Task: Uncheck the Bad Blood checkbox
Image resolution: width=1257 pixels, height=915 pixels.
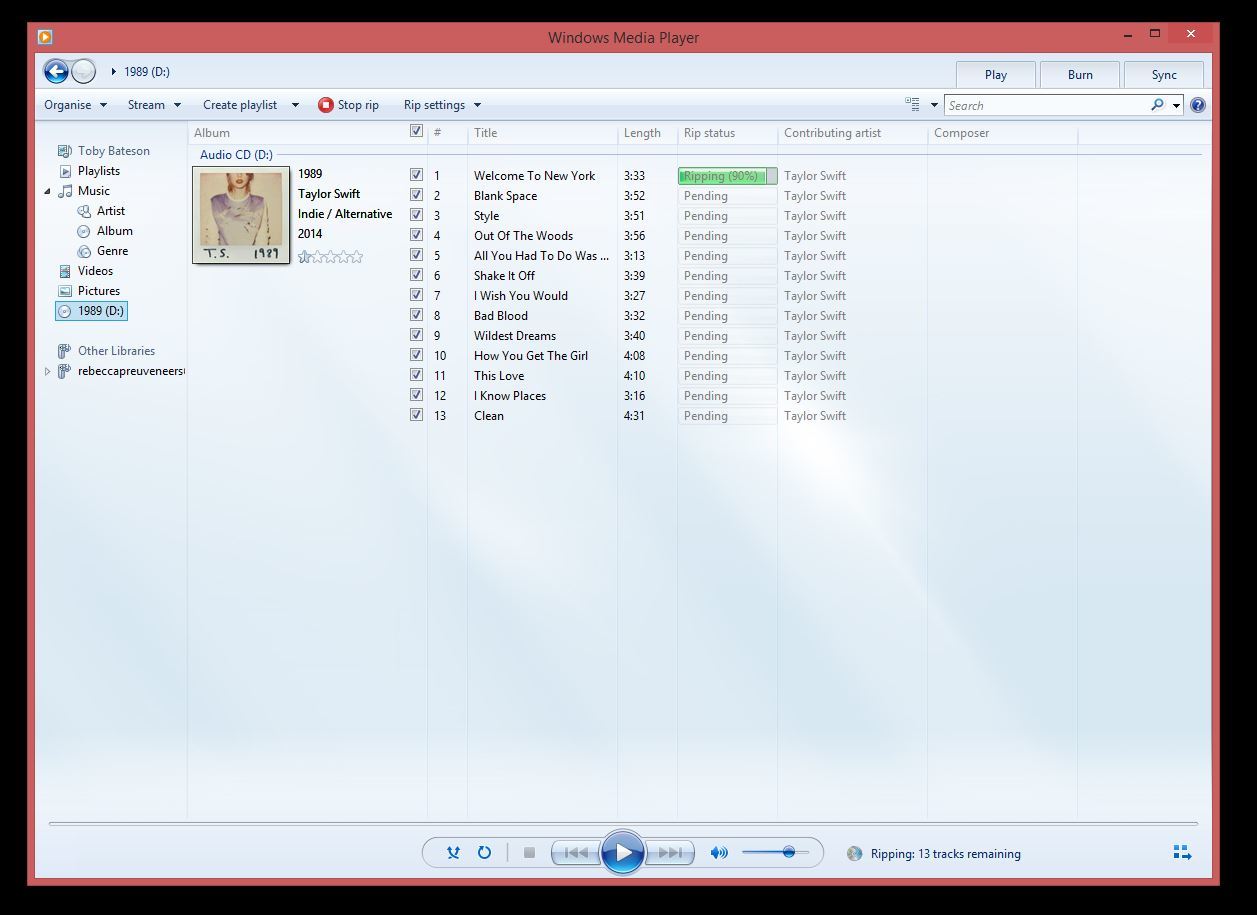Action: click(x=416, y=315)
